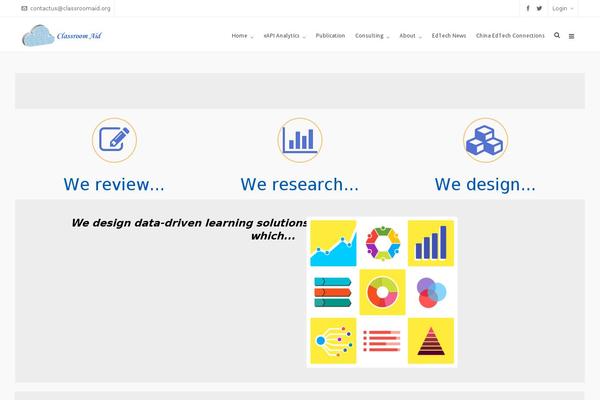Expand the Login dropdown
This screenshot has height=400, width=600.
(562, 8)
